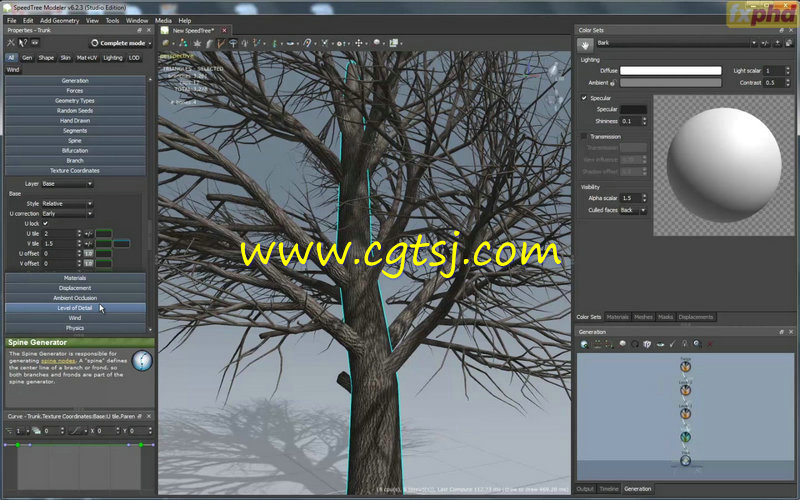Expand the Physics property group
This screenshot has height=500, width=800.
coord(75,328)
